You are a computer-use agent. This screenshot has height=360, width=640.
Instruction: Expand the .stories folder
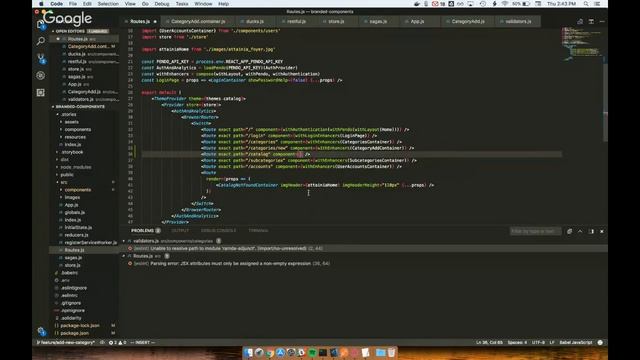pyautogui.click(x=68, y=114)
